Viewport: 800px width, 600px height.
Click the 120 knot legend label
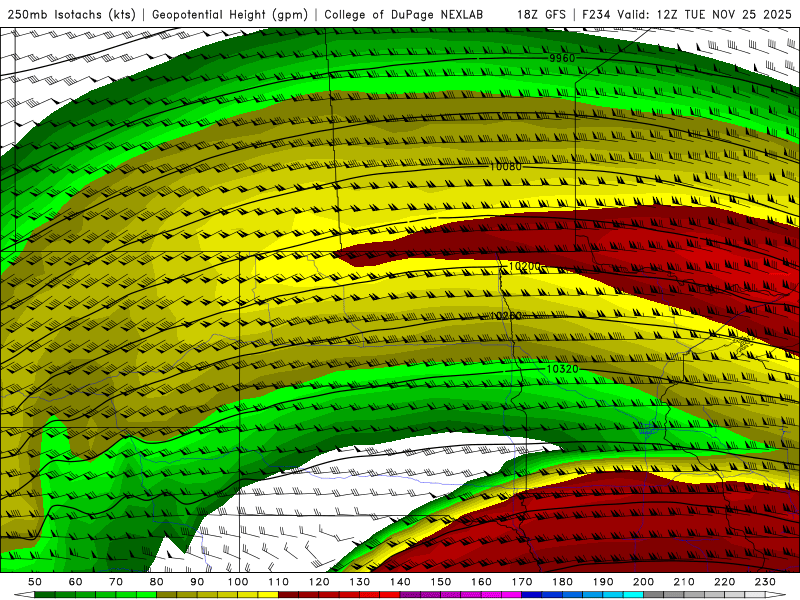(x=319, y=582)
